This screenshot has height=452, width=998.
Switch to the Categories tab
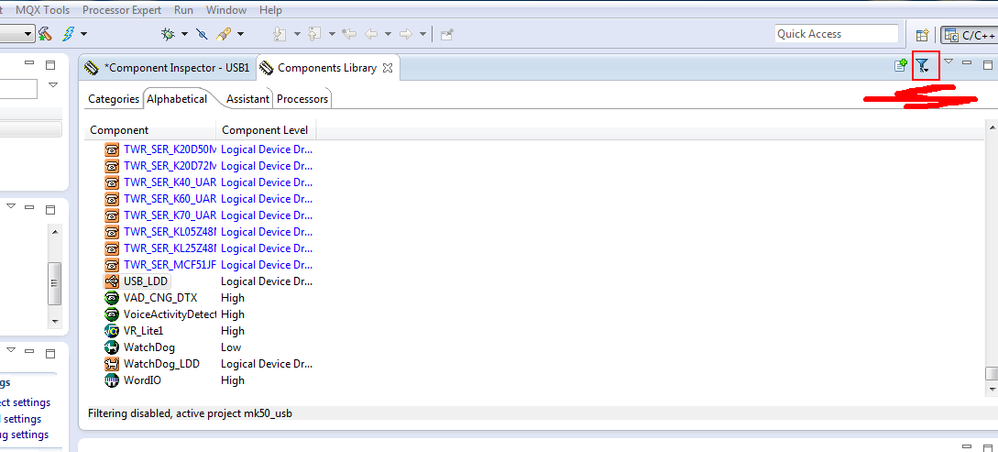pos(113,99)
